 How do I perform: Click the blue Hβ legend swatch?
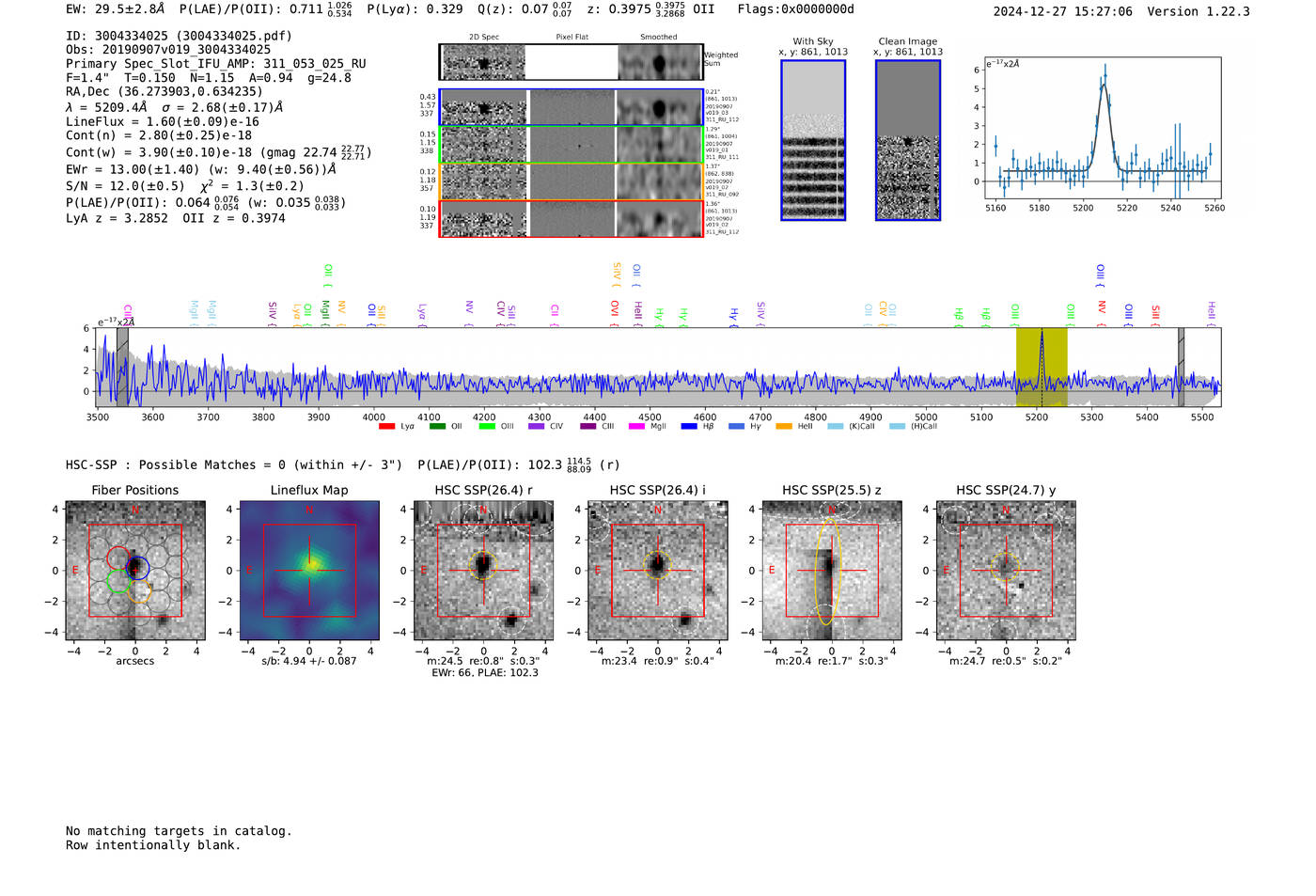(689, 427)
